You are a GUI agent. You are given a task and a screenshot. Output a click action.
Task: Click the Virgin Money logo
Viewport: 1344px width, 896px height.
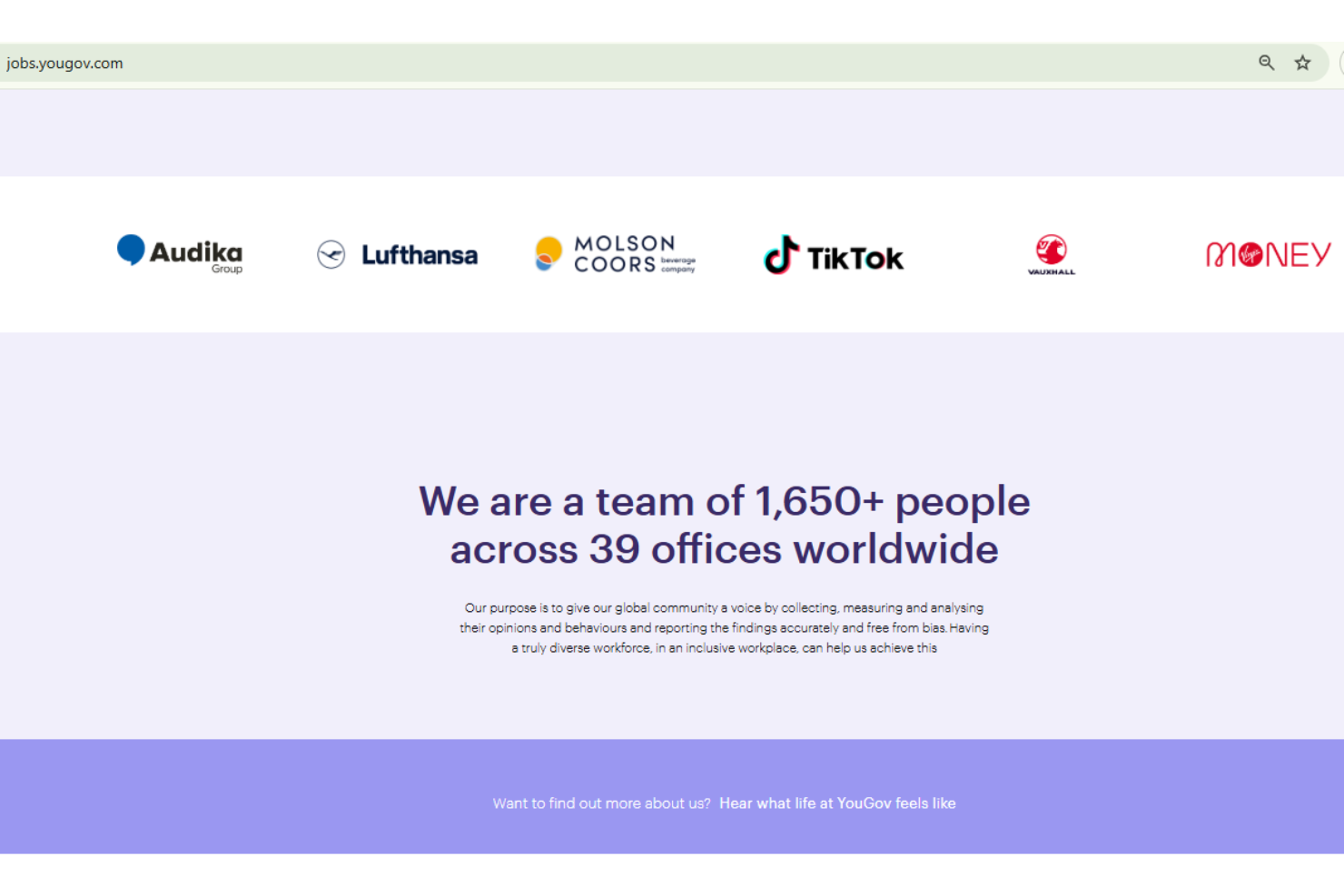click(x=1269, y=254)
